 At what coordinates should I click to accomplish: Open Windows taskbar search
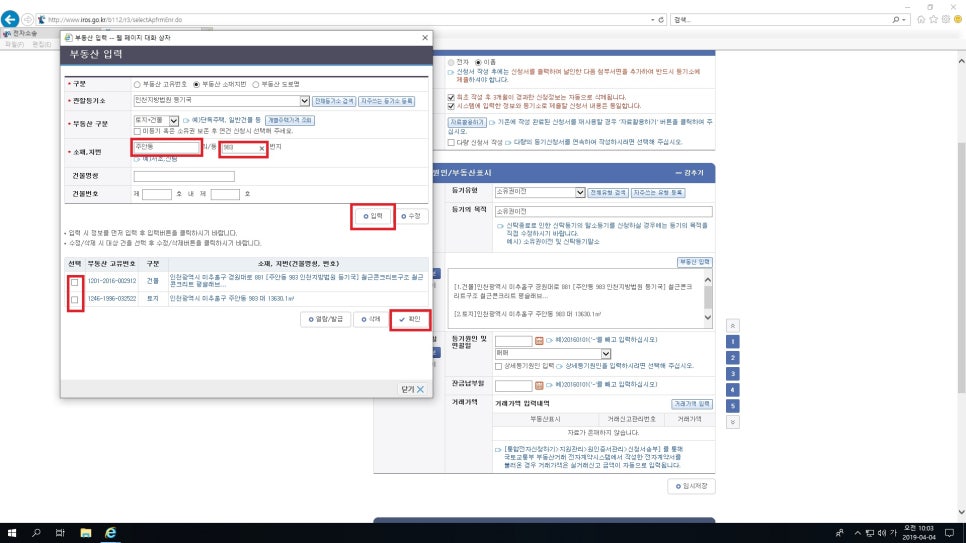tap(36, 533)
